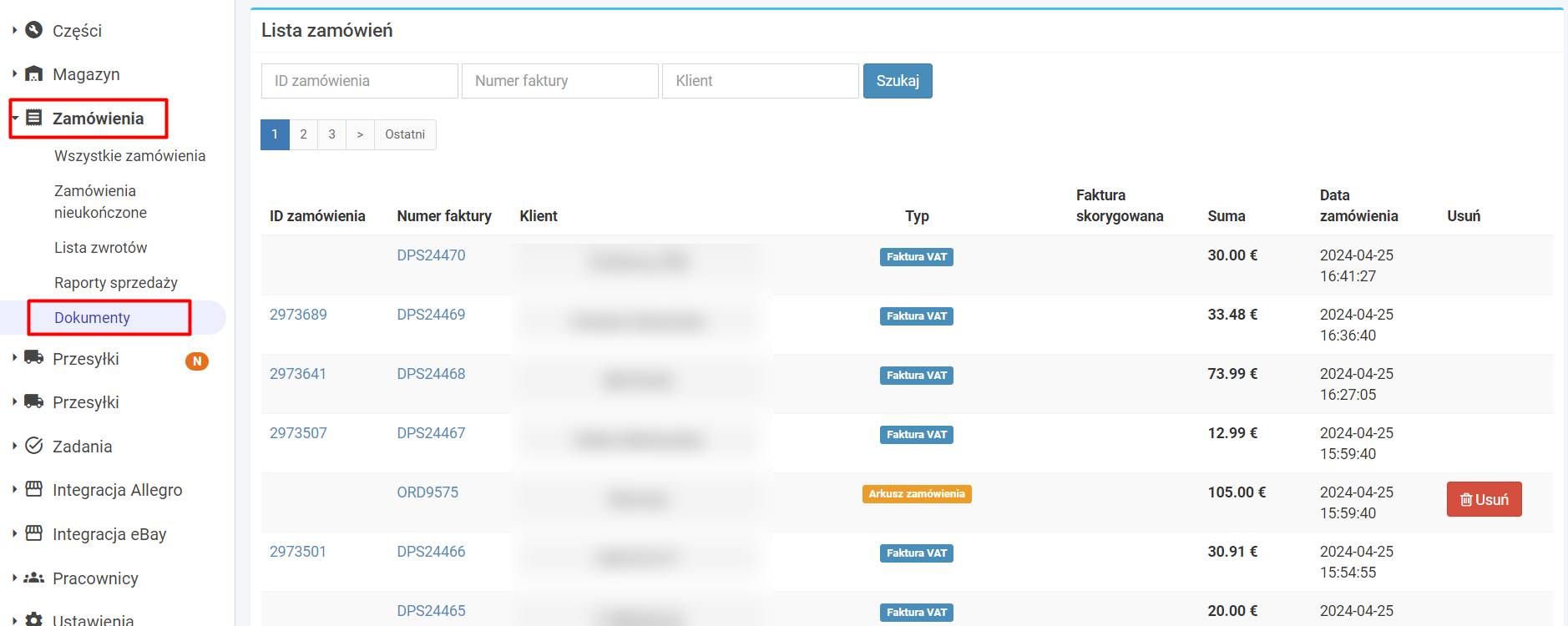Open invoice DPS24468
Viewport: 1568px width, 626px height.
click(x=431, y=374)
